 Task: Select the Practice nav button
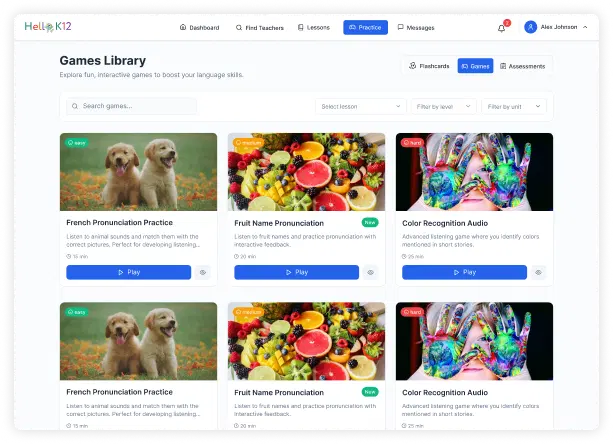pos(366,27)
